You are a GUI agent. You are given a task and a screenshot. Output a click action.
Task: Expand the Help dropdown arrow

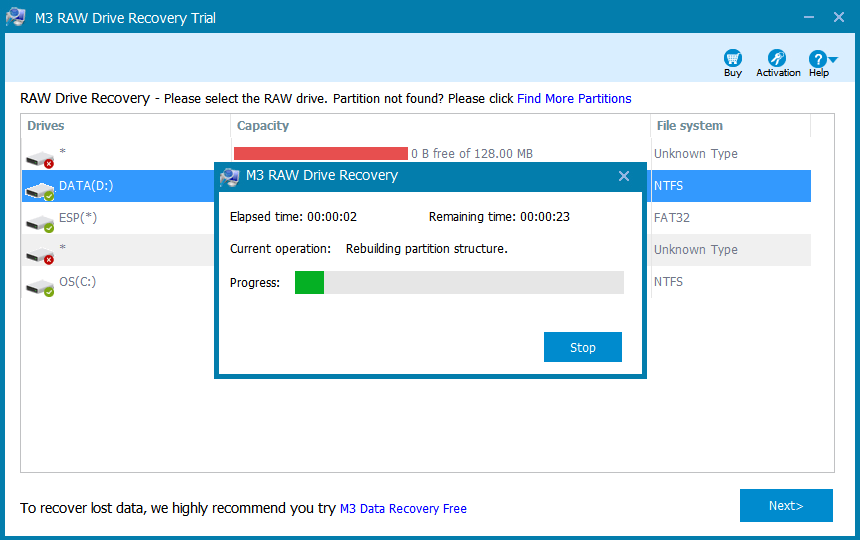[833, 59]
